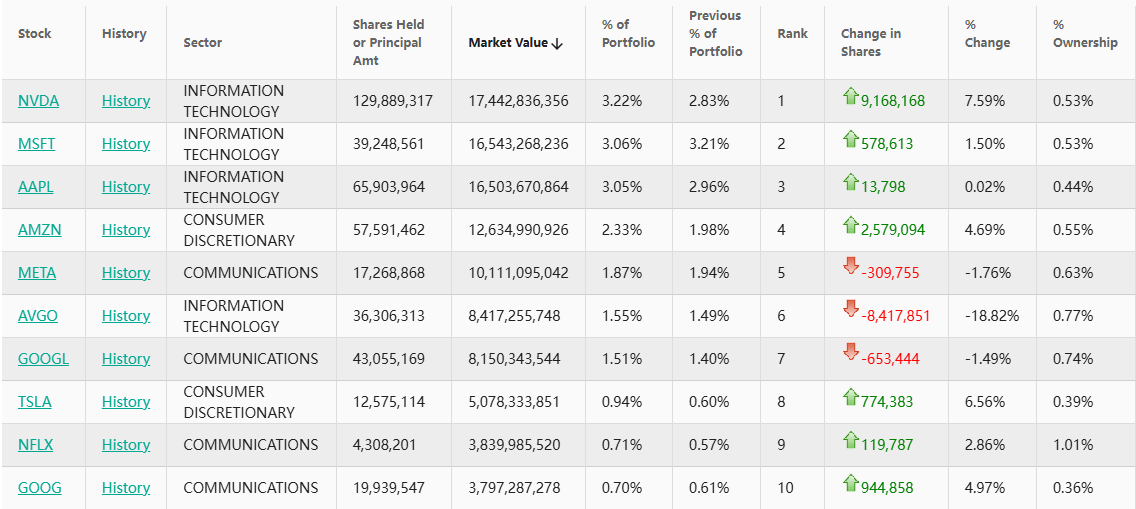Image resolution: width=1136 pixels, height=509 pixels.
Task: Sort table by Rank column header
Action: [x=792, y=34]
